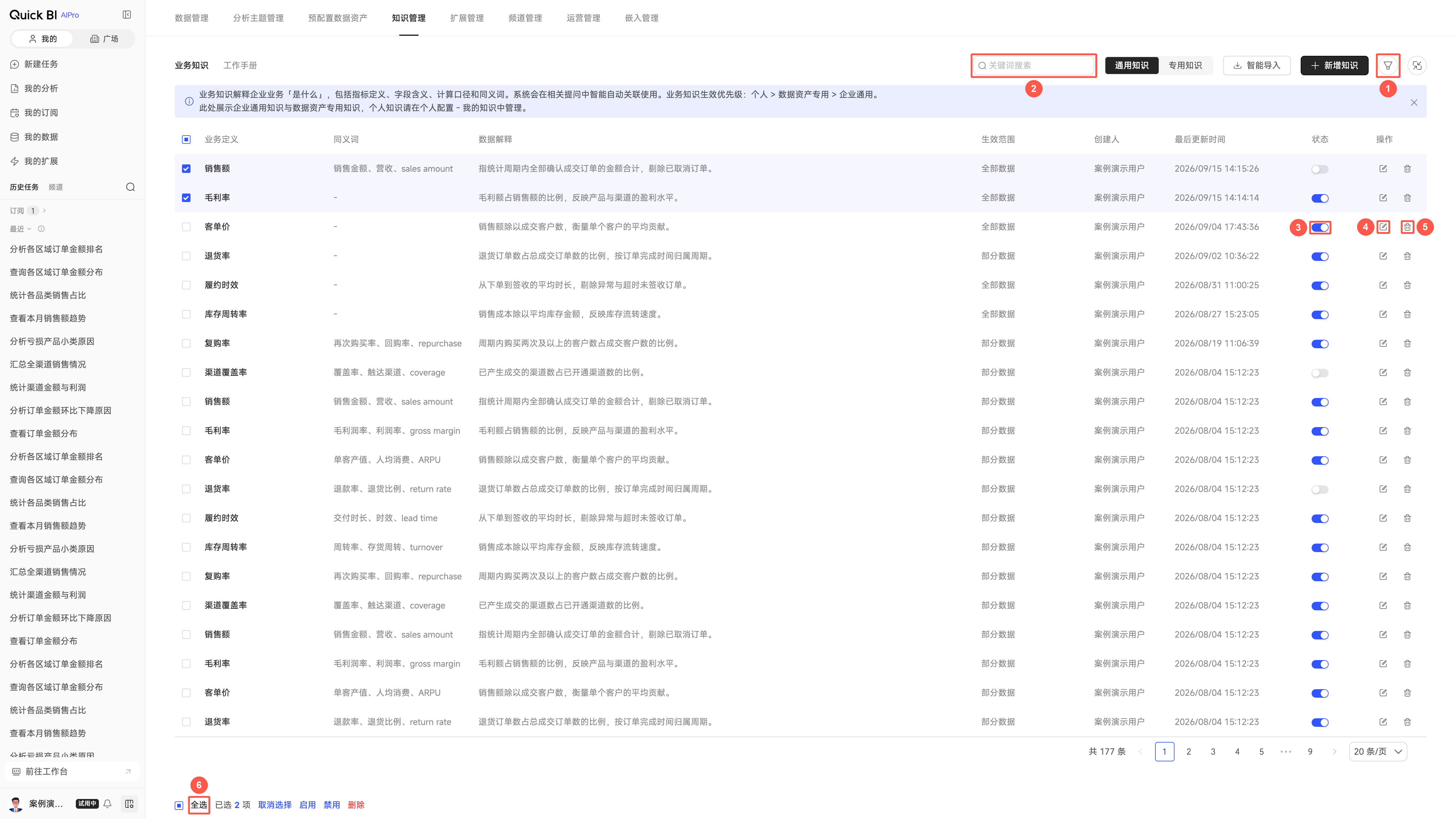Click the fullscreen collapse icon beside filter
The image size is (1456, 819).
click(1417, 66)
